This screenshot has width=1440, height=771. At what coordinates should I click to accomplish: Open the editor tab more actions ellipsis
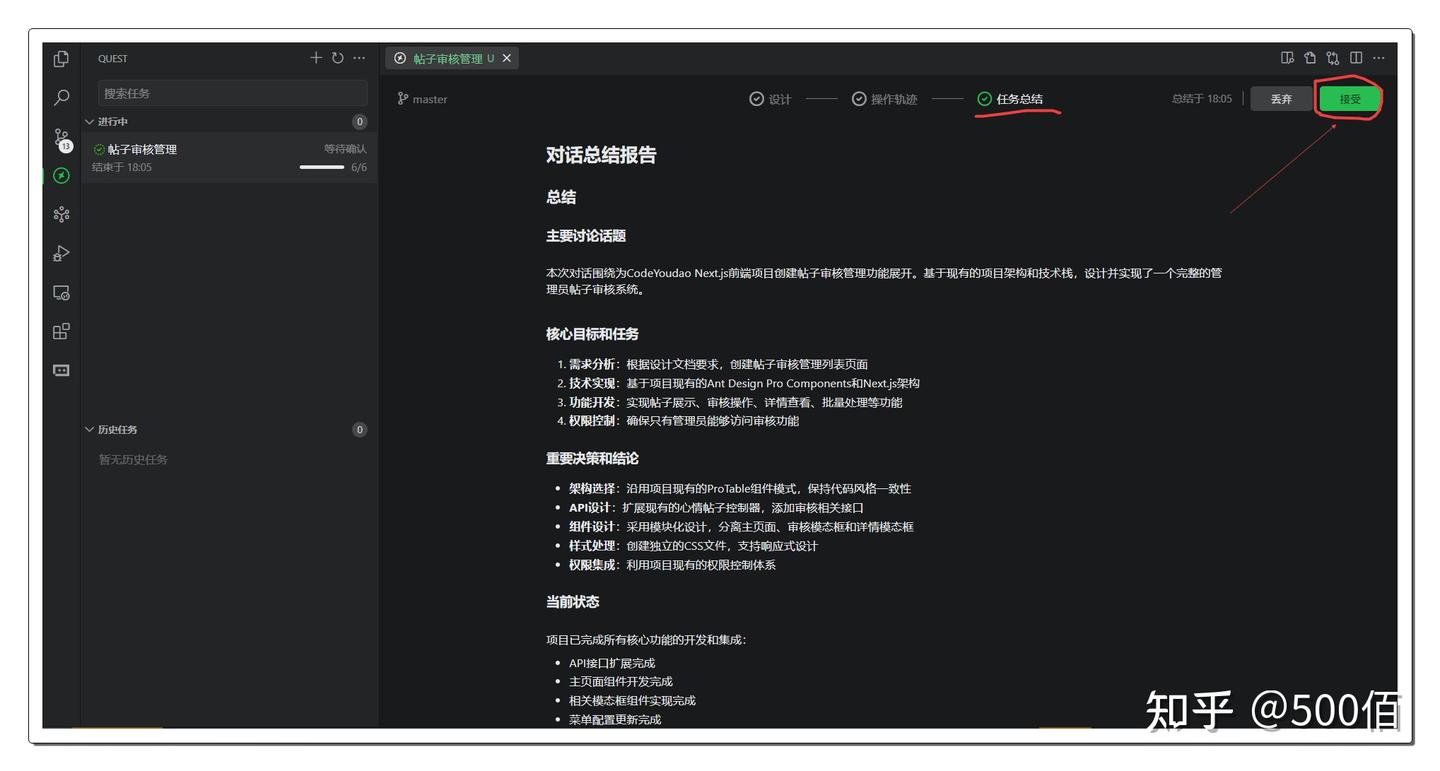coord(1378,58)
